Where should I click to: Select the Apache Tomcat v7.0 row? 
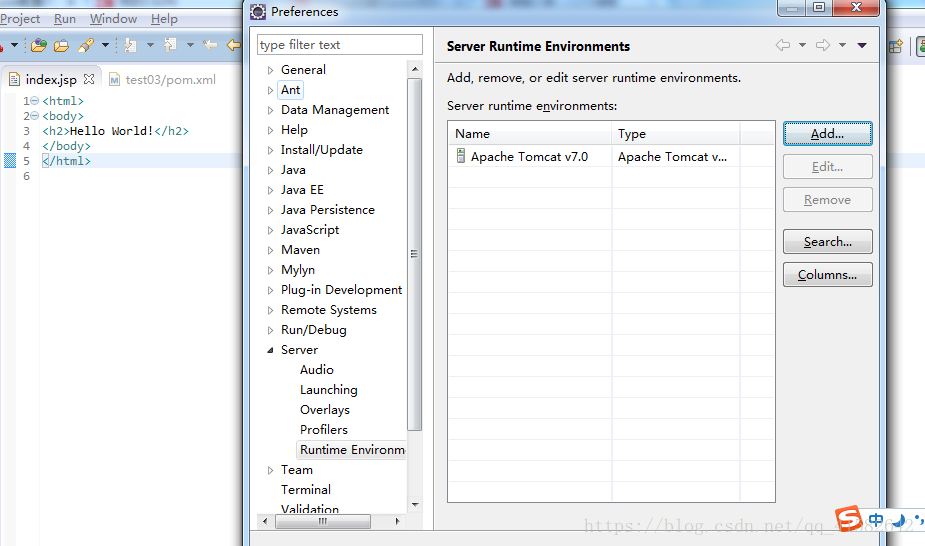[611, 157]
